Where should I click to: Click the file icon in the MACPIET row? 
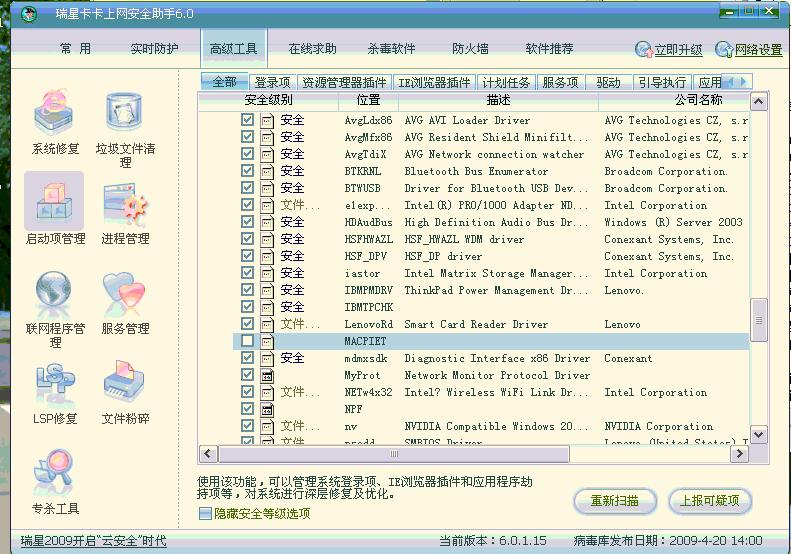(267, 342)
